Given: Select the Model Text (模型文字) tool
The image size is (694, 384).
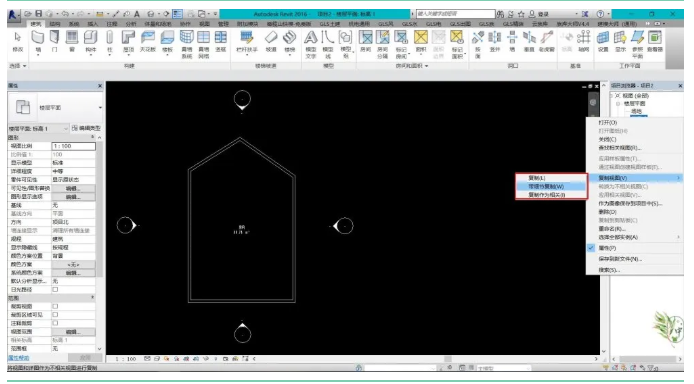Looking at the screenshot, I should pyautogui.click(x=311, y=44).
